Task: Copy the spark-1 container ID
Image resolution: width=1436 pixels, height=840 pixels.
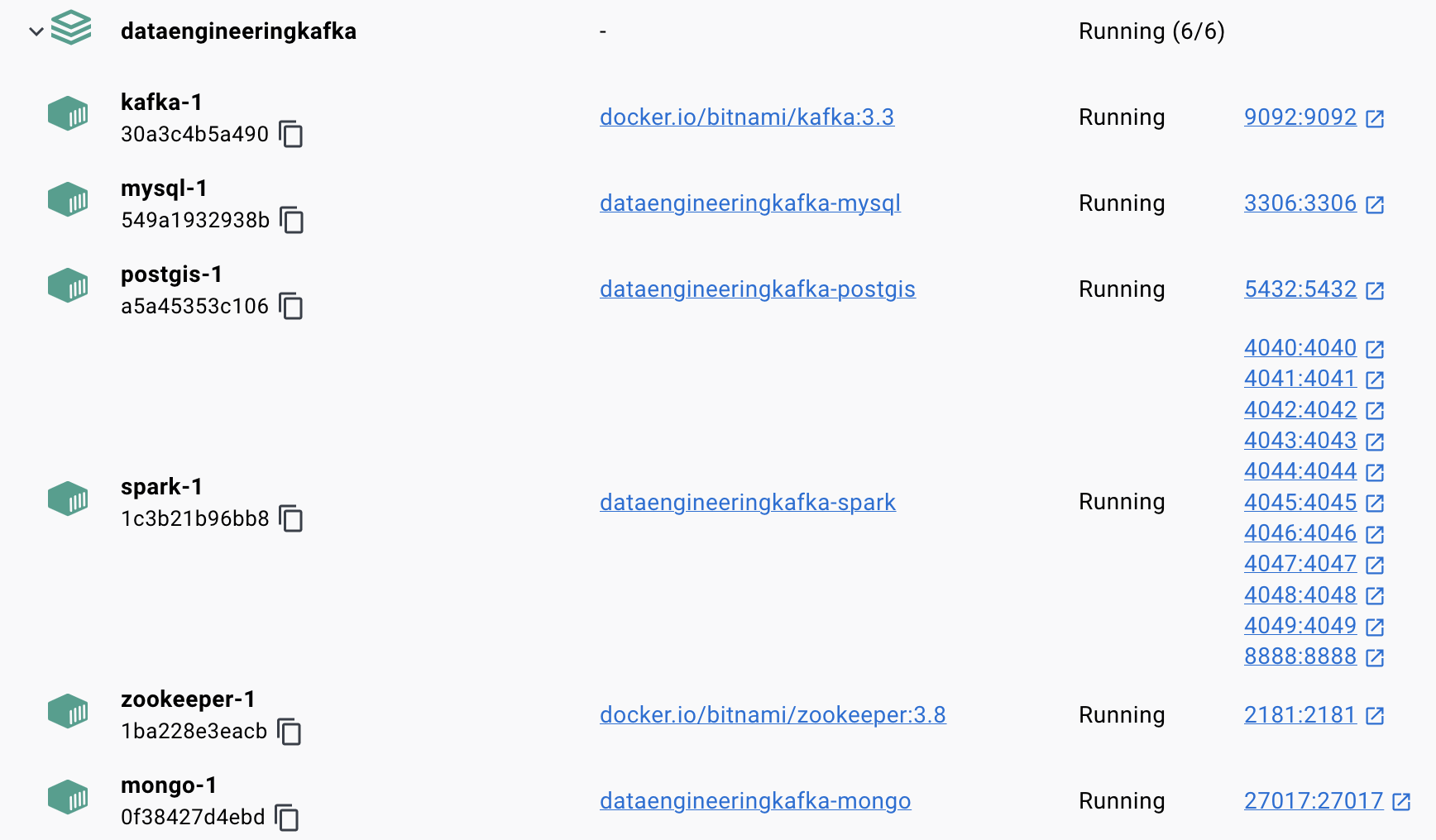Action: tap(291, 518)
